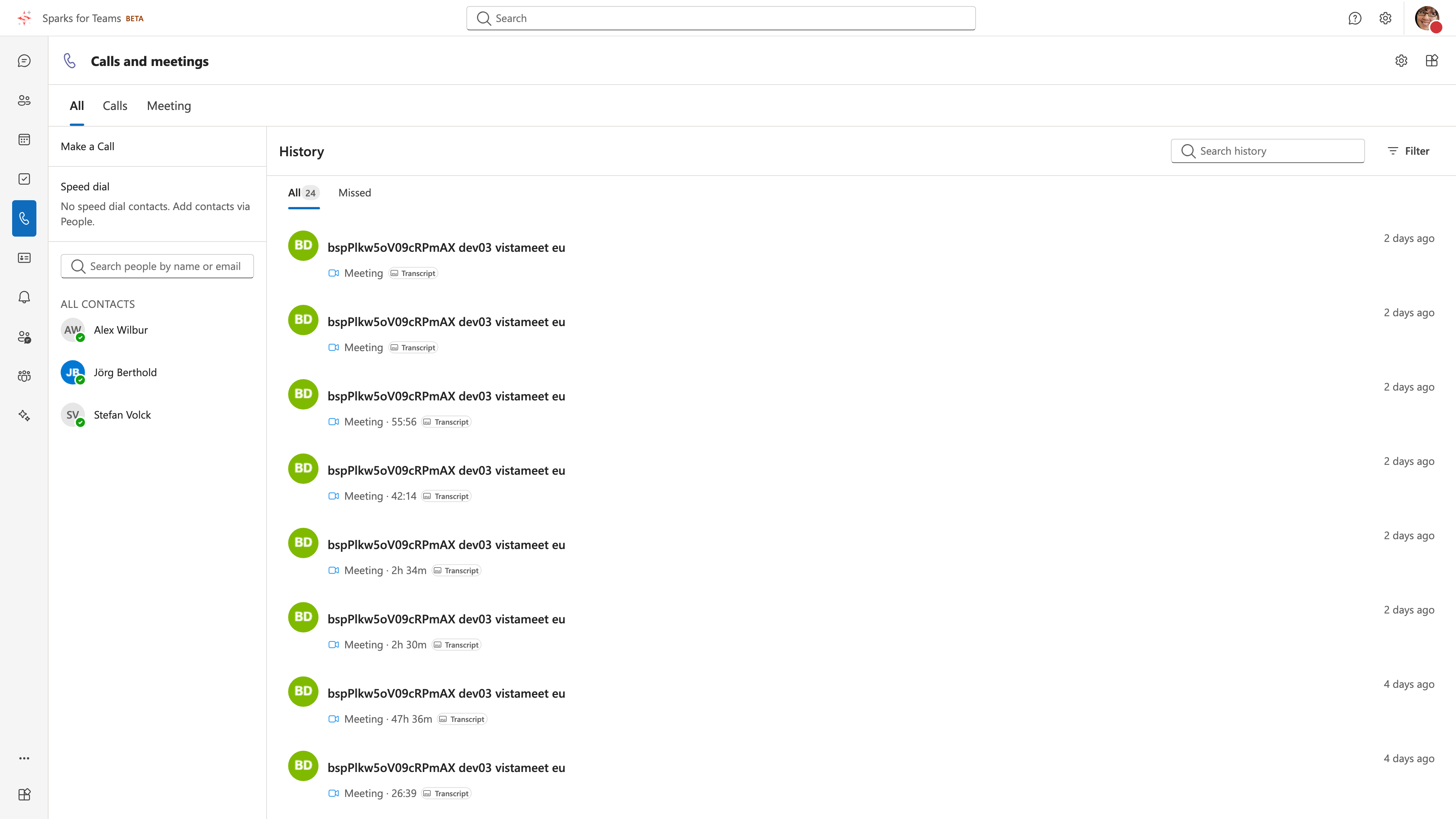
Task: Expand the Filter options for history
Action: [x=1408, y=151]
